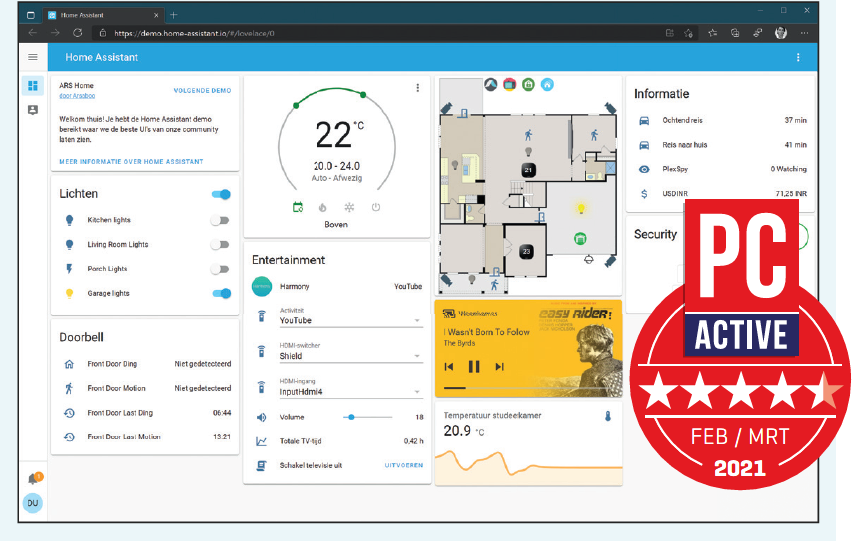Reload the browser page
This screenshot has width=856, height=541.
click(78, 33)
